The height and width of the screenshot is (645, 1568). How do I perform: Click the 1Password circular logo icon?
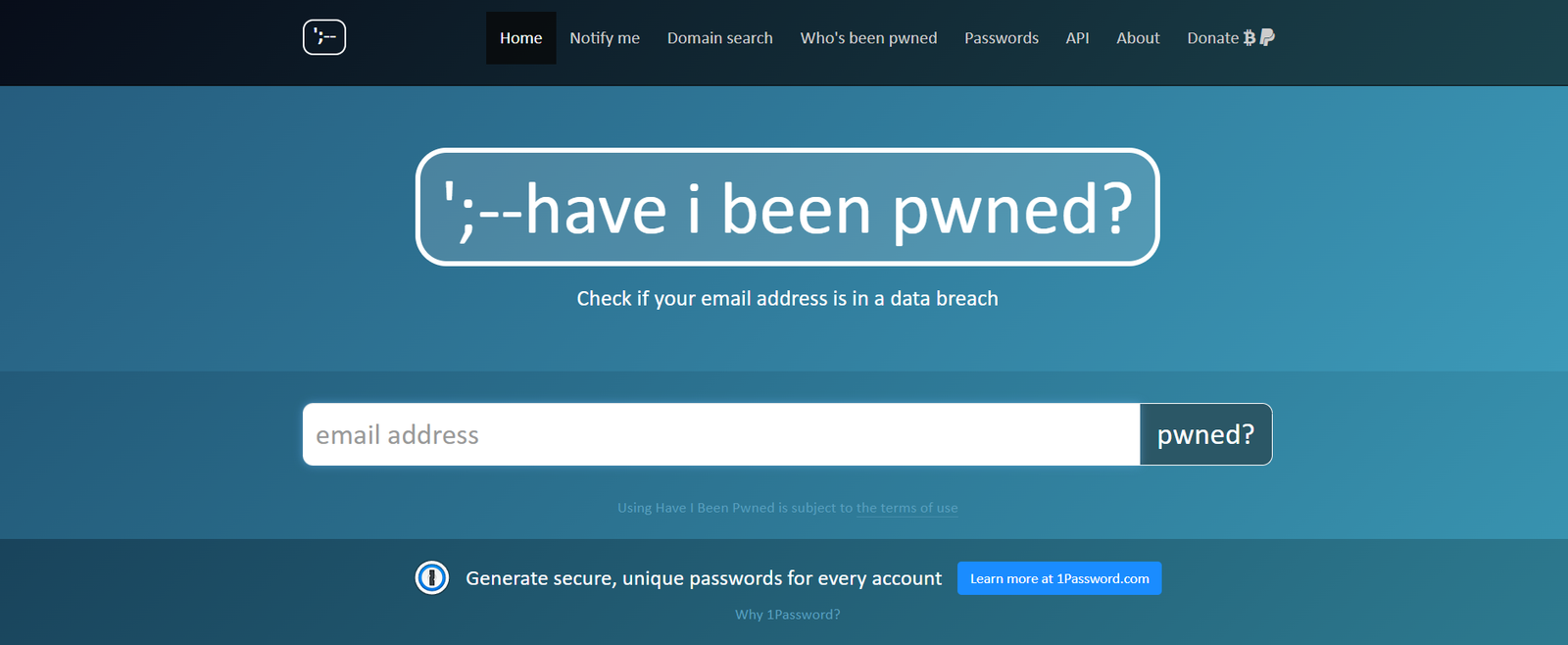[432, 577]
